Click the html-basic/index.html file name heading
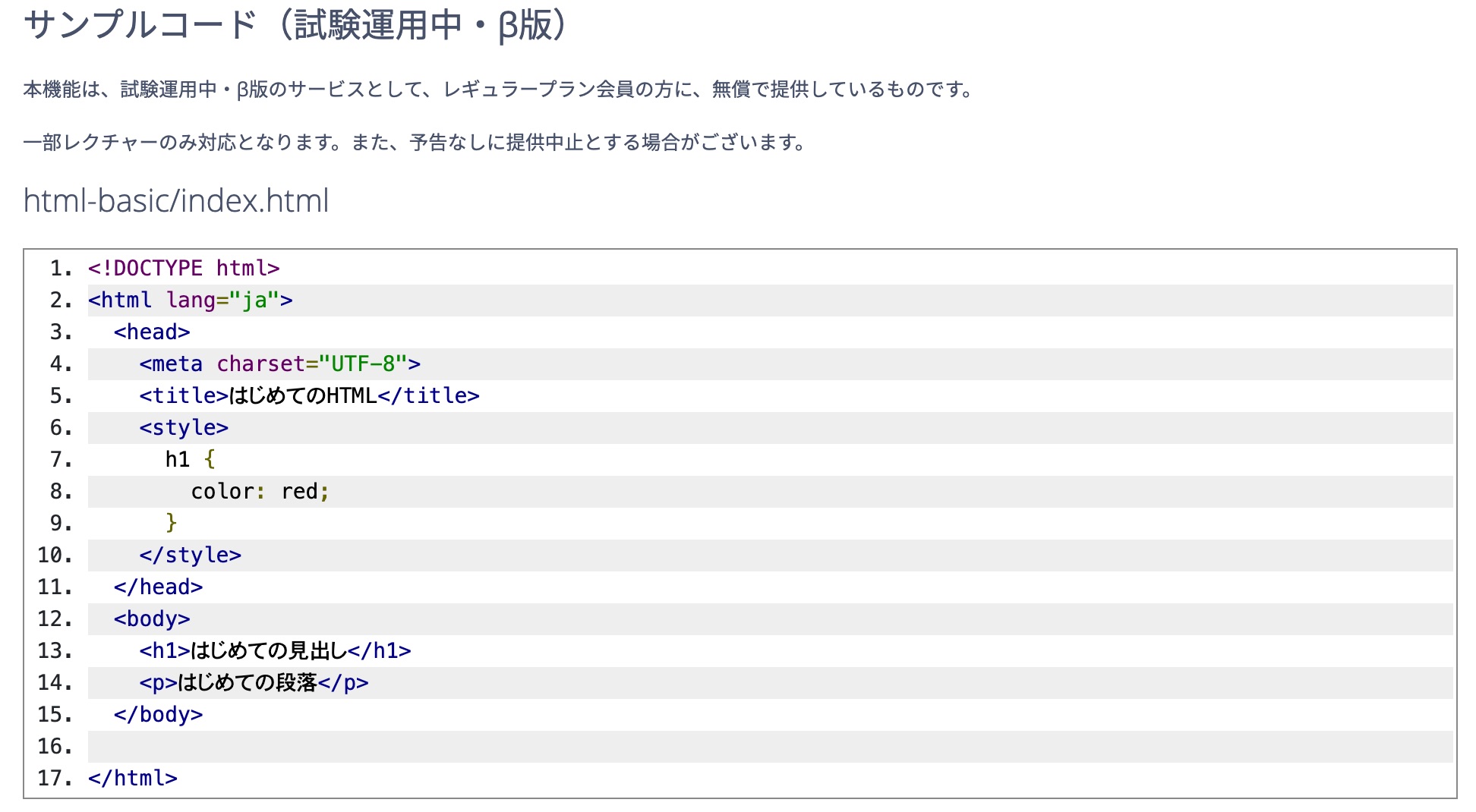The height and width of the screenshot is (812, 1476). 176,201
